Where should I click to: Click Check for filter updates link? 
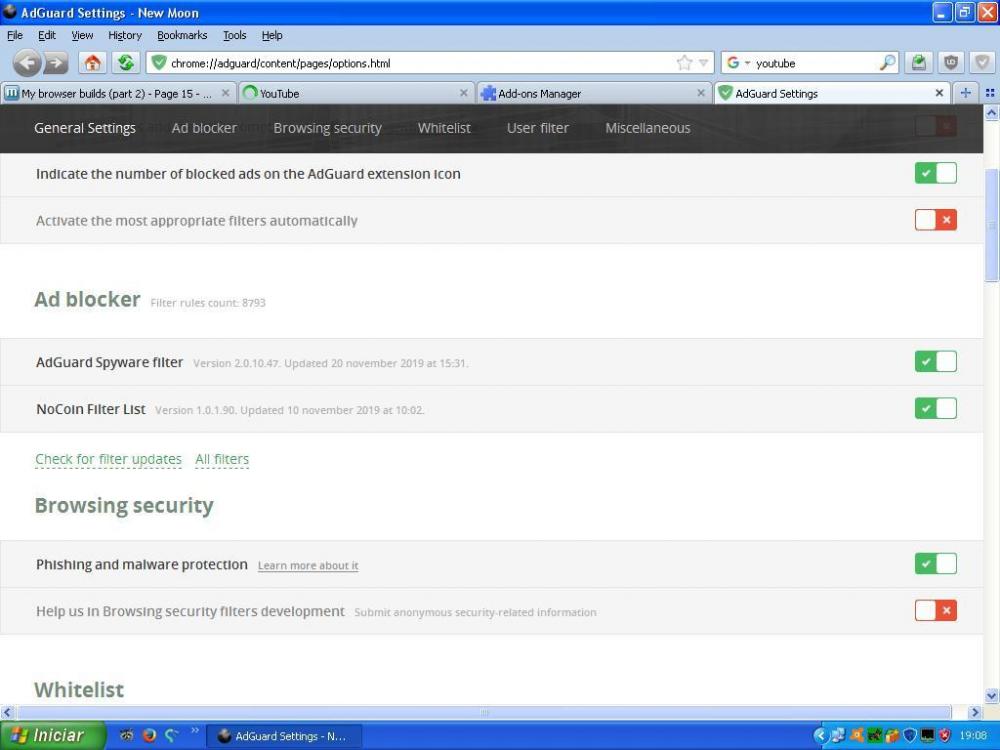pos(108,459)
